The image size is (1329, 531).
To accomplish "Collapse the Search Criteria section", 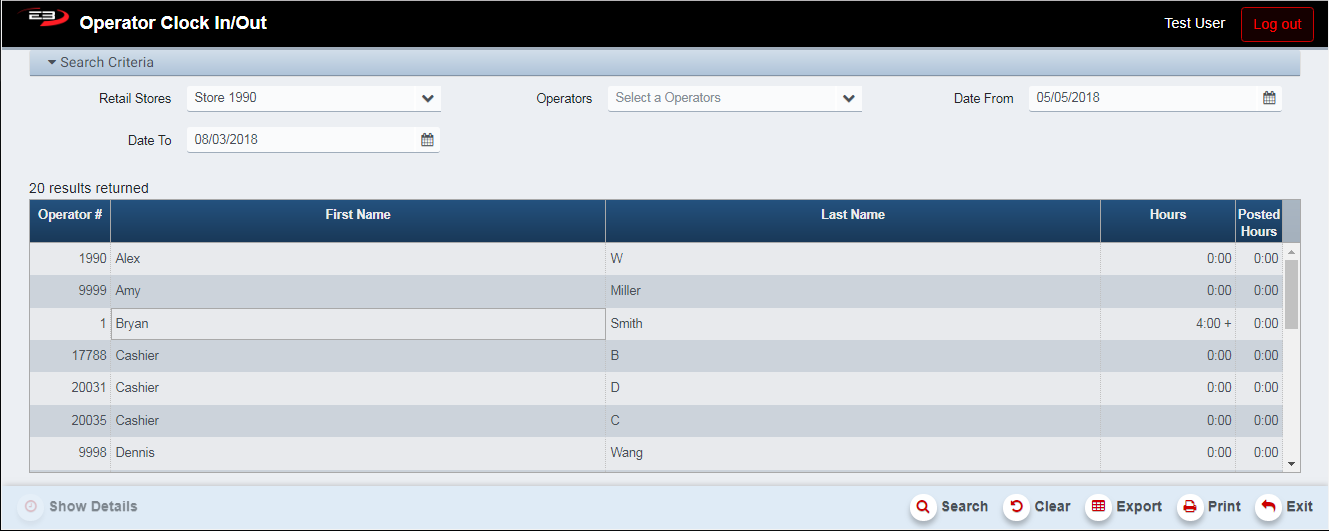I will pyautogui.click(x=52, y=62).
